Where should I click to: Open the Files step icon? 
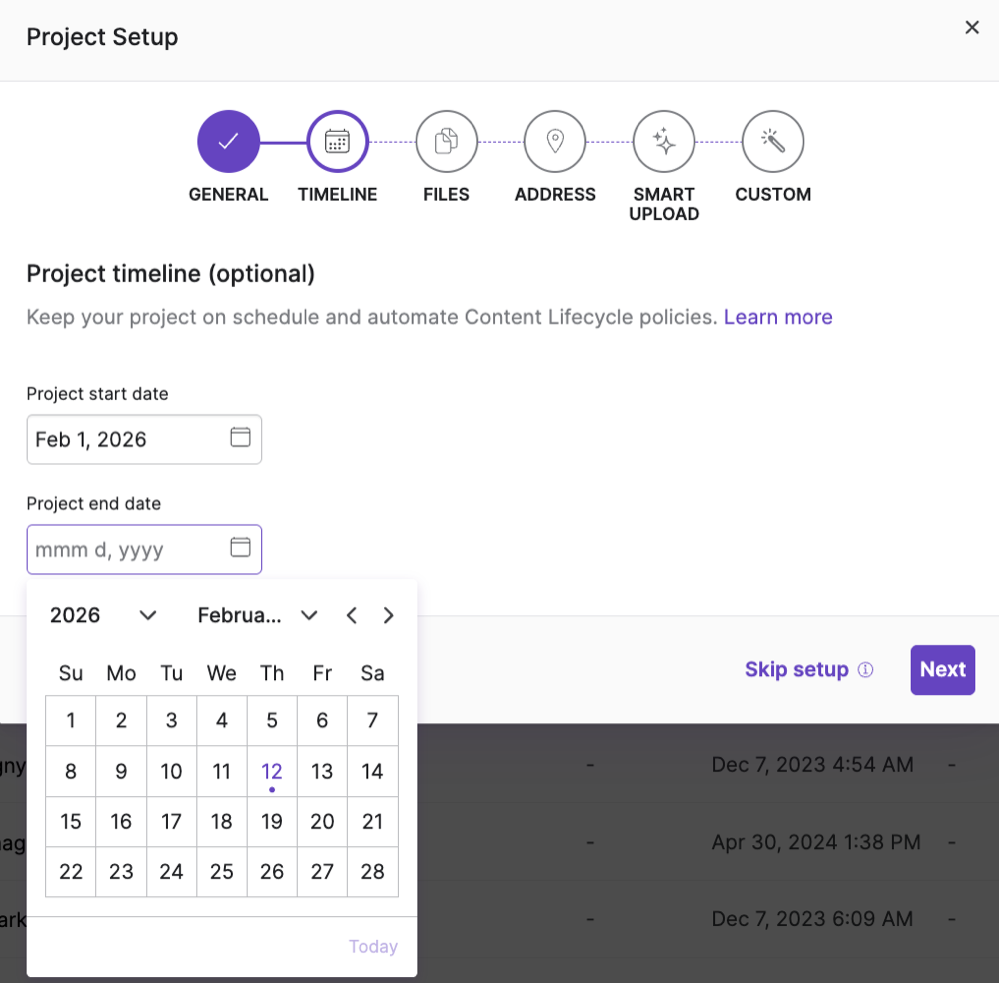point(446,140)
